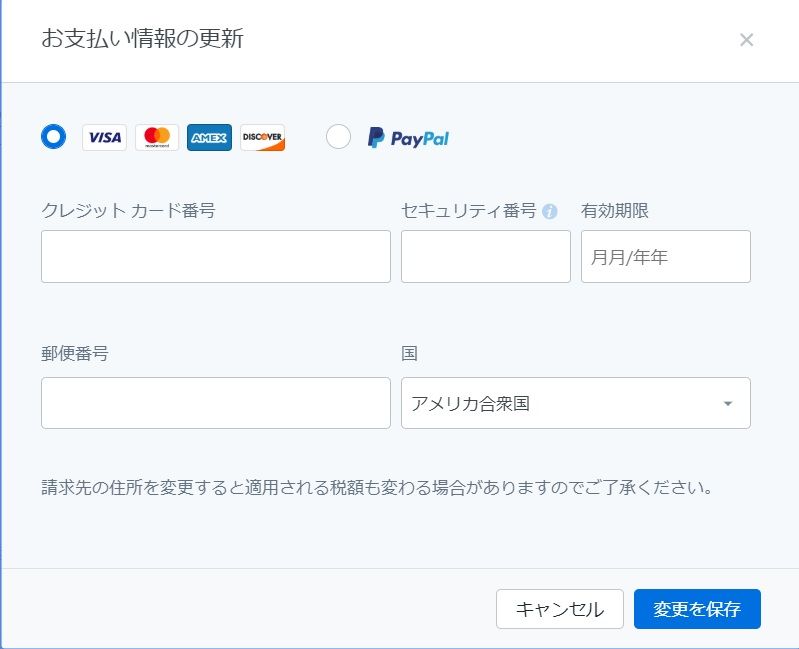The height and width of the screenshot is (649, 799).
Task: Focus the 郵便番号 input field
Action: click(215, 403)
